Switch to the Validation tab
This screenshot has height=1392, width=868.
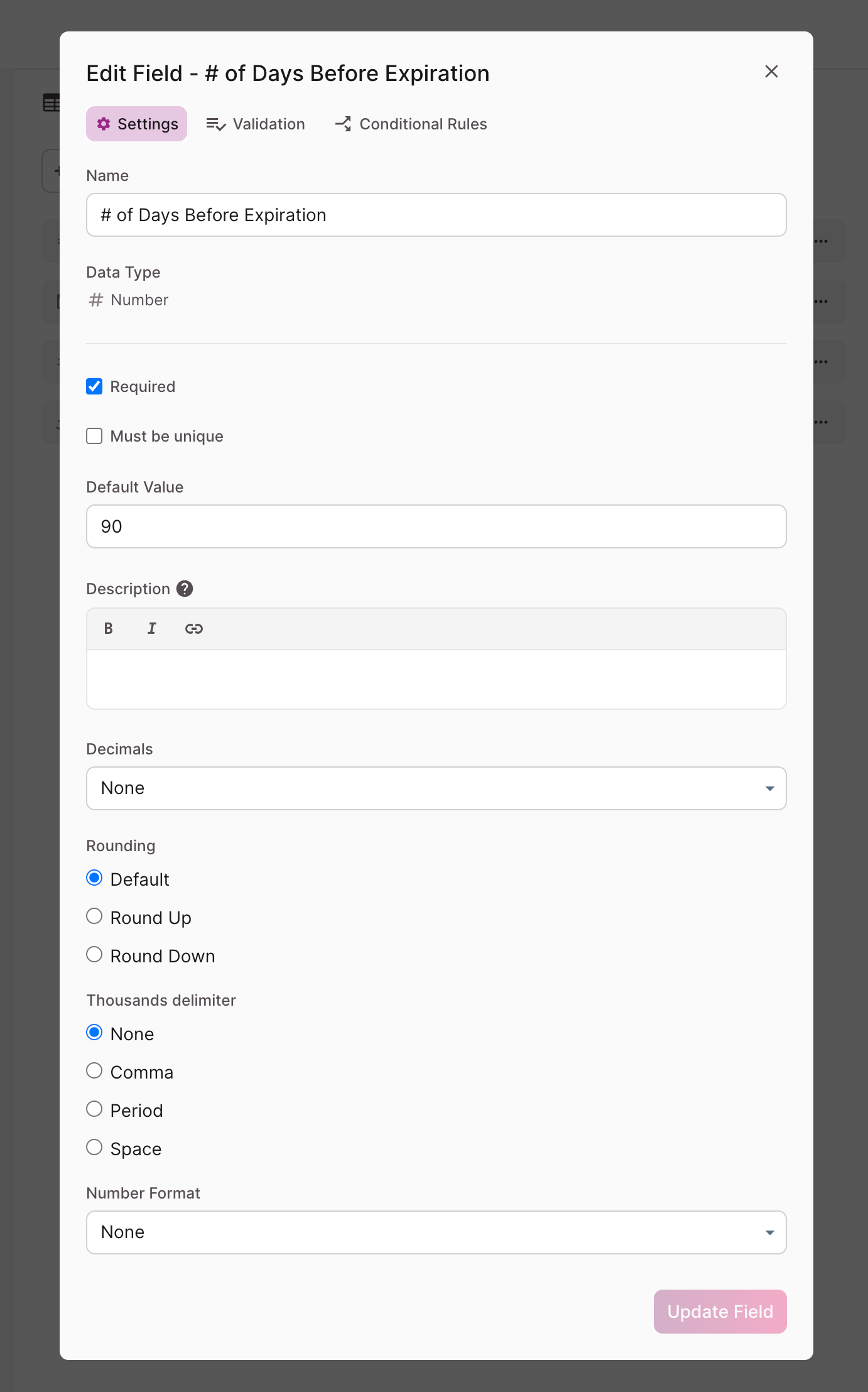(x=256, y=124)
